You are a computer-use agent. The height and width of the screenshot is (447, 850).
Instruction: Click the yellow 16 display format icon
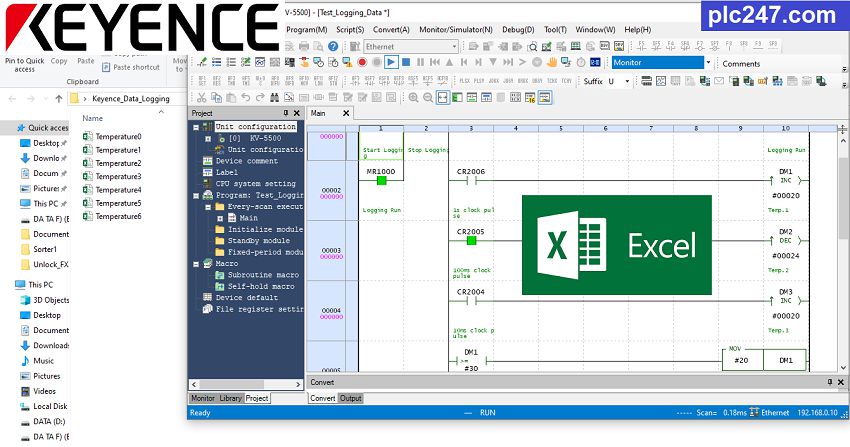point(530,98)
